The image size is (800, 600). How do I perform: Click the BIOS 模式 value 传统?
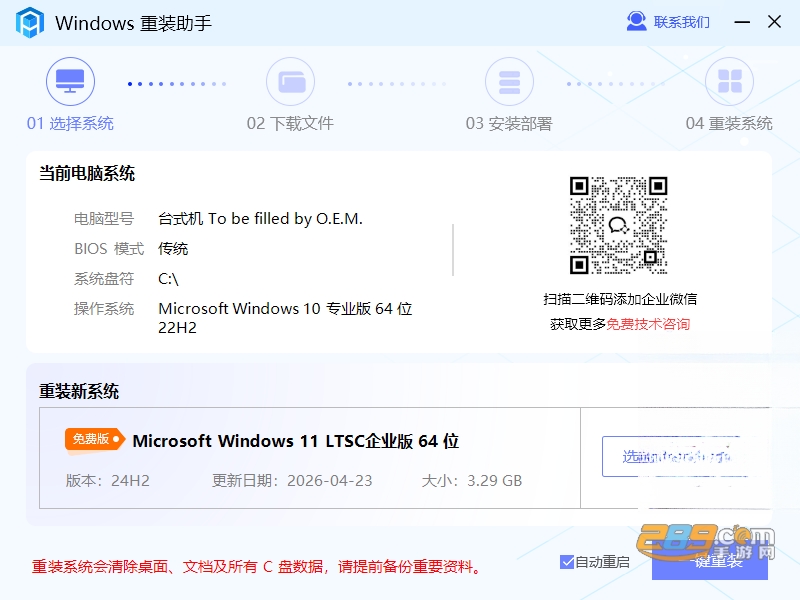pyautogui.click(x=173, y=249)
